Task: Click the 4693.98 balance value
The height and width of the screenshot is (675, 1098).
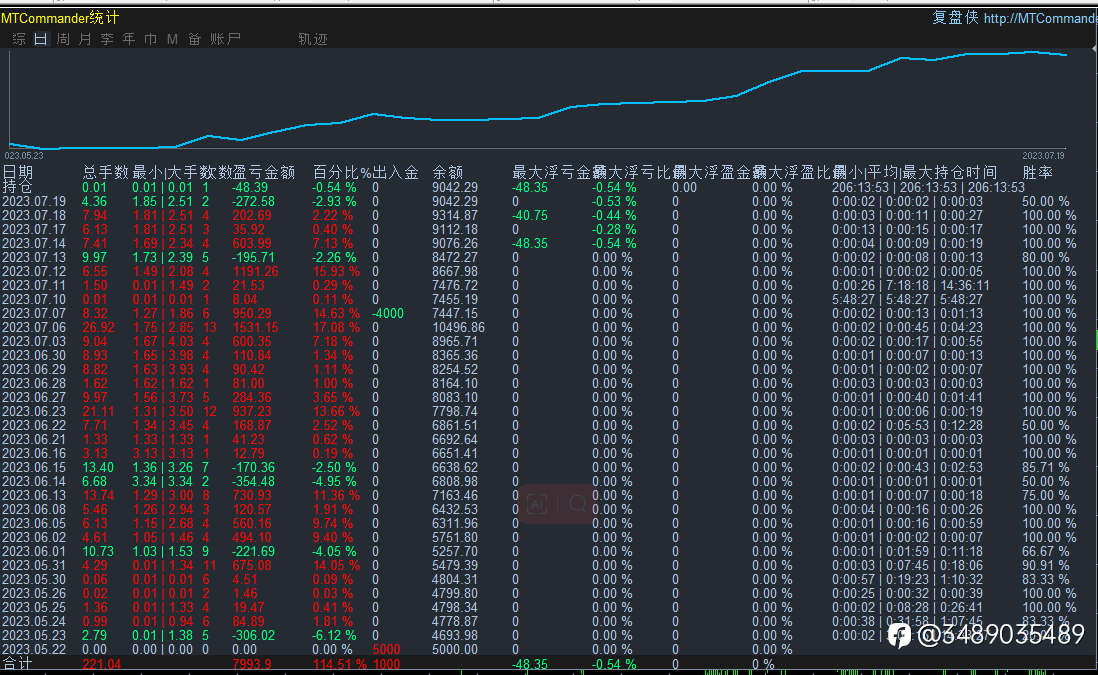Action: pos(454,636)
